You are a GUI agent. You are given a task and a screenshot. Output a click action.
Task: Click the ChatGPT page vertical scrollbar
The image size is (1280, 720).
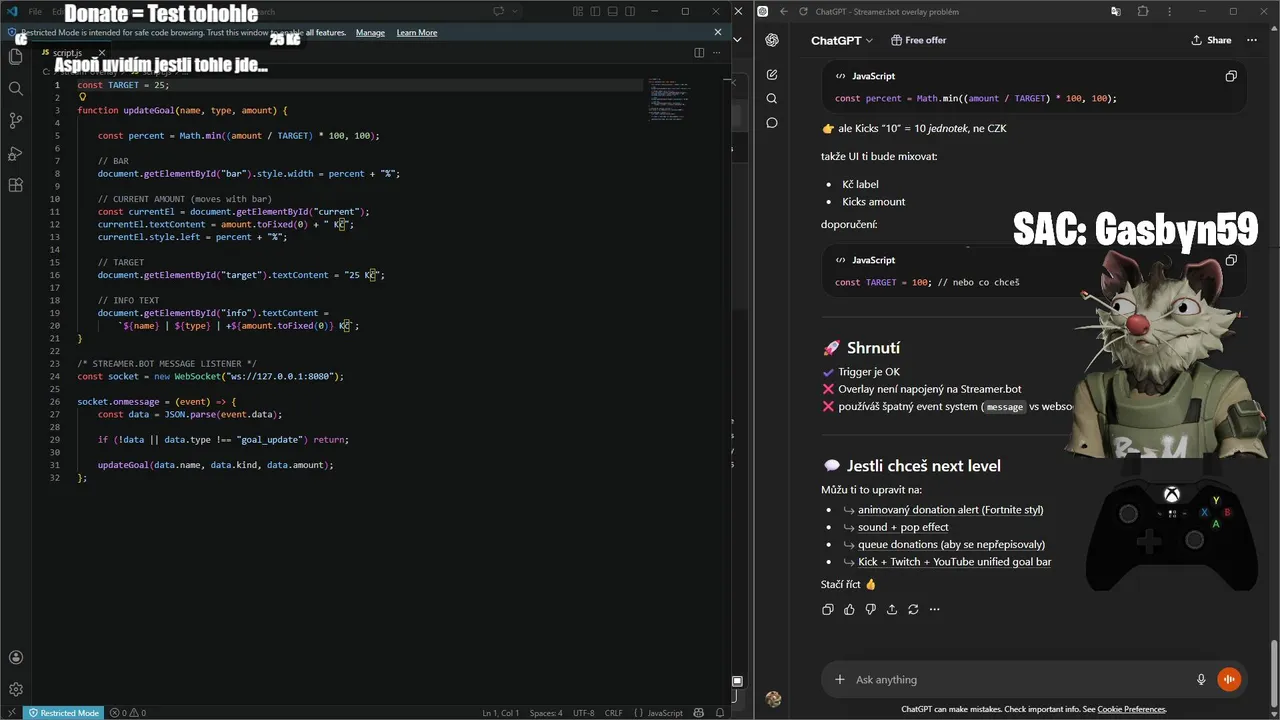tap(1273, 672)
